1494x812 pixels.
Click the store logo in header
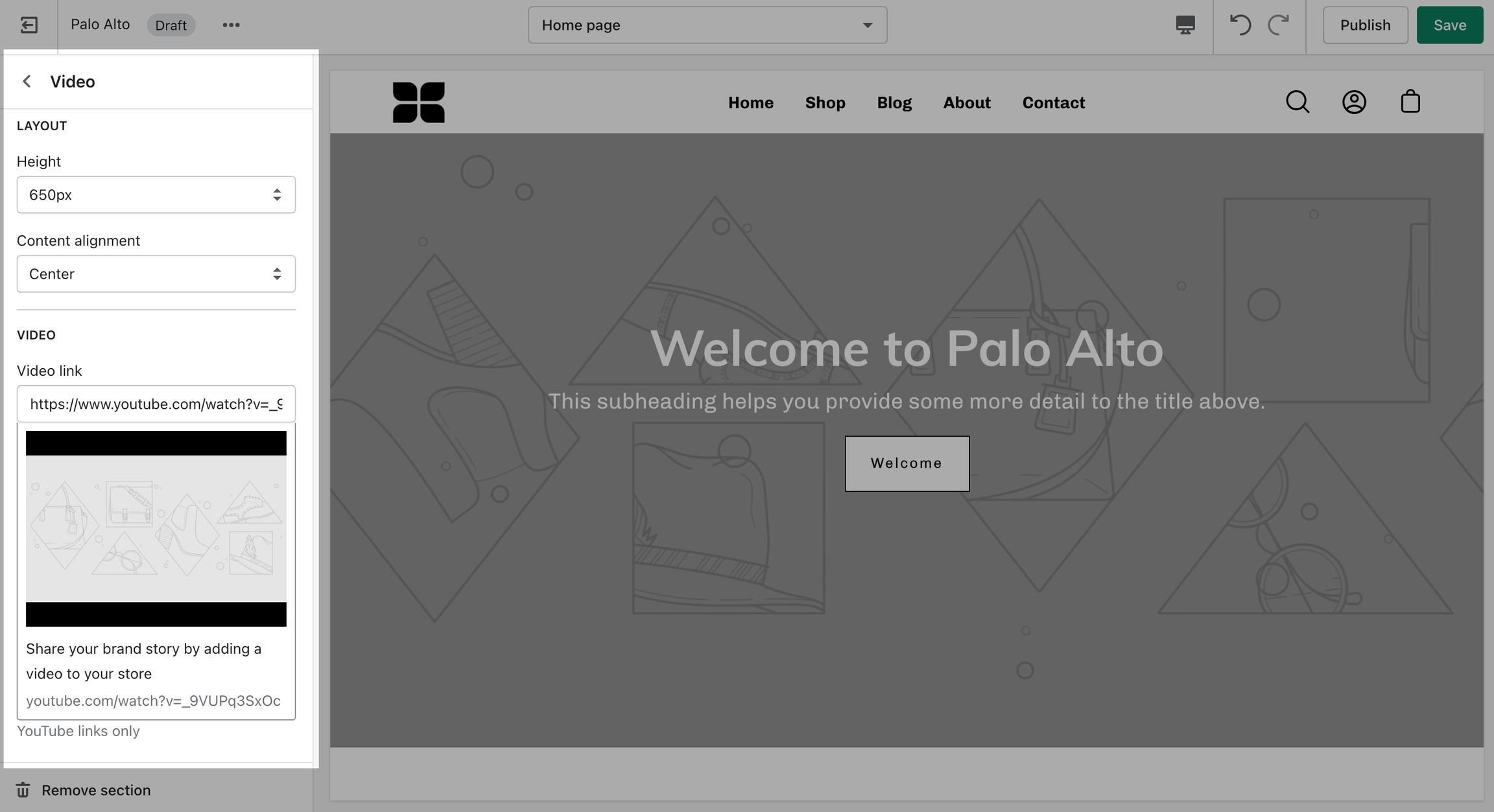tap(418, 102)
